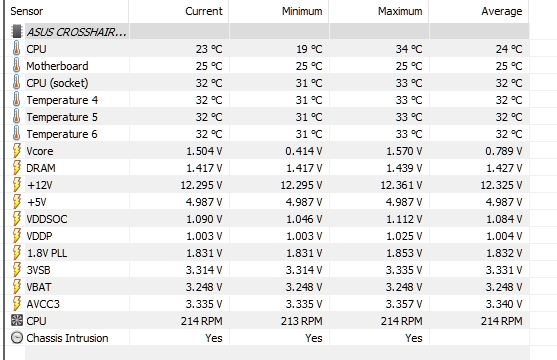This screenshot has width=557, height=360.
Task: Collapse the ASUS CROSSHAIR sensor group
Action: click(77, 32)
